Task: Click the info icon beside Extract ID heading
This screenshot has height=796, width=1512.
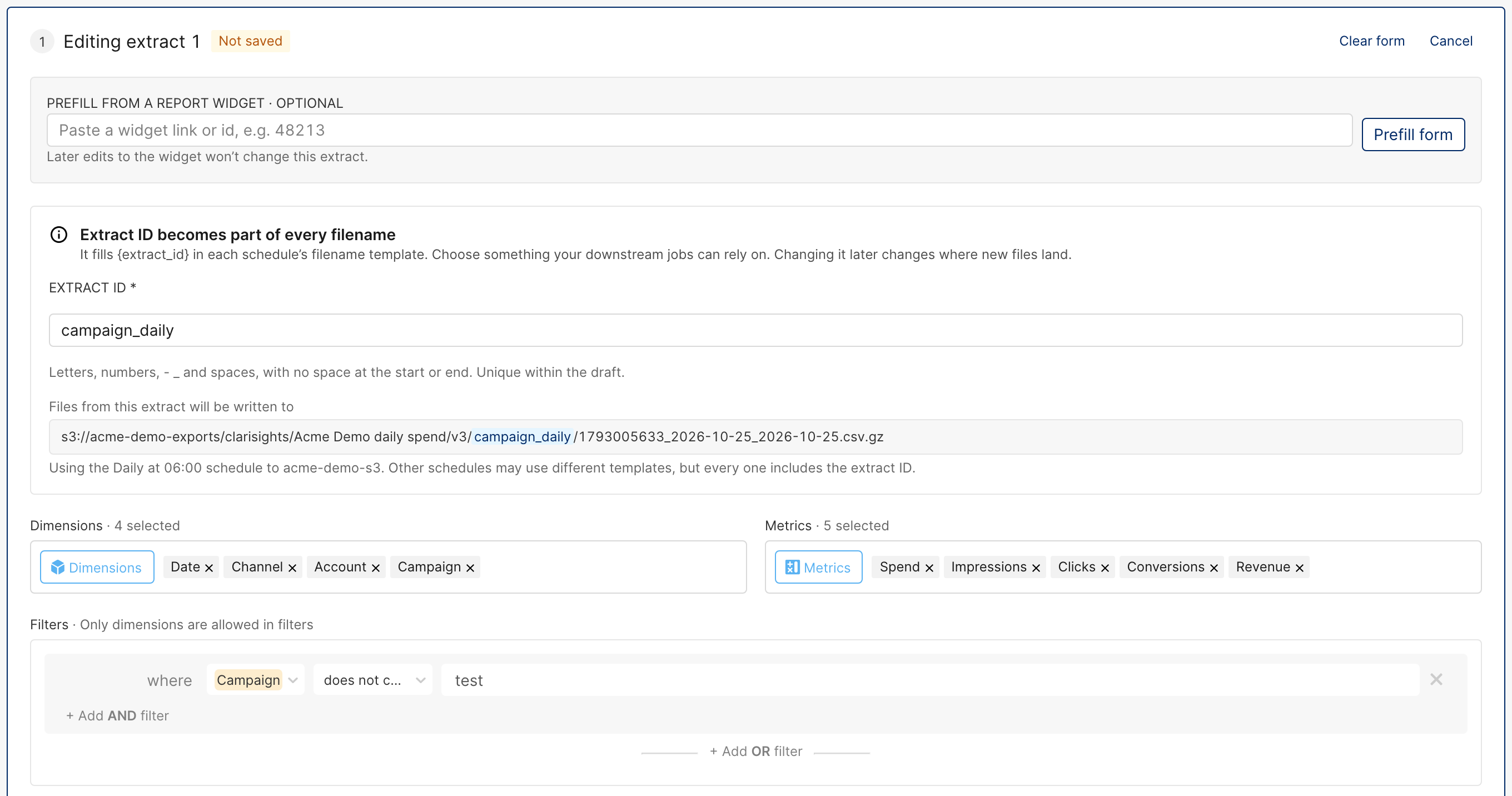Action: [59, 235]
